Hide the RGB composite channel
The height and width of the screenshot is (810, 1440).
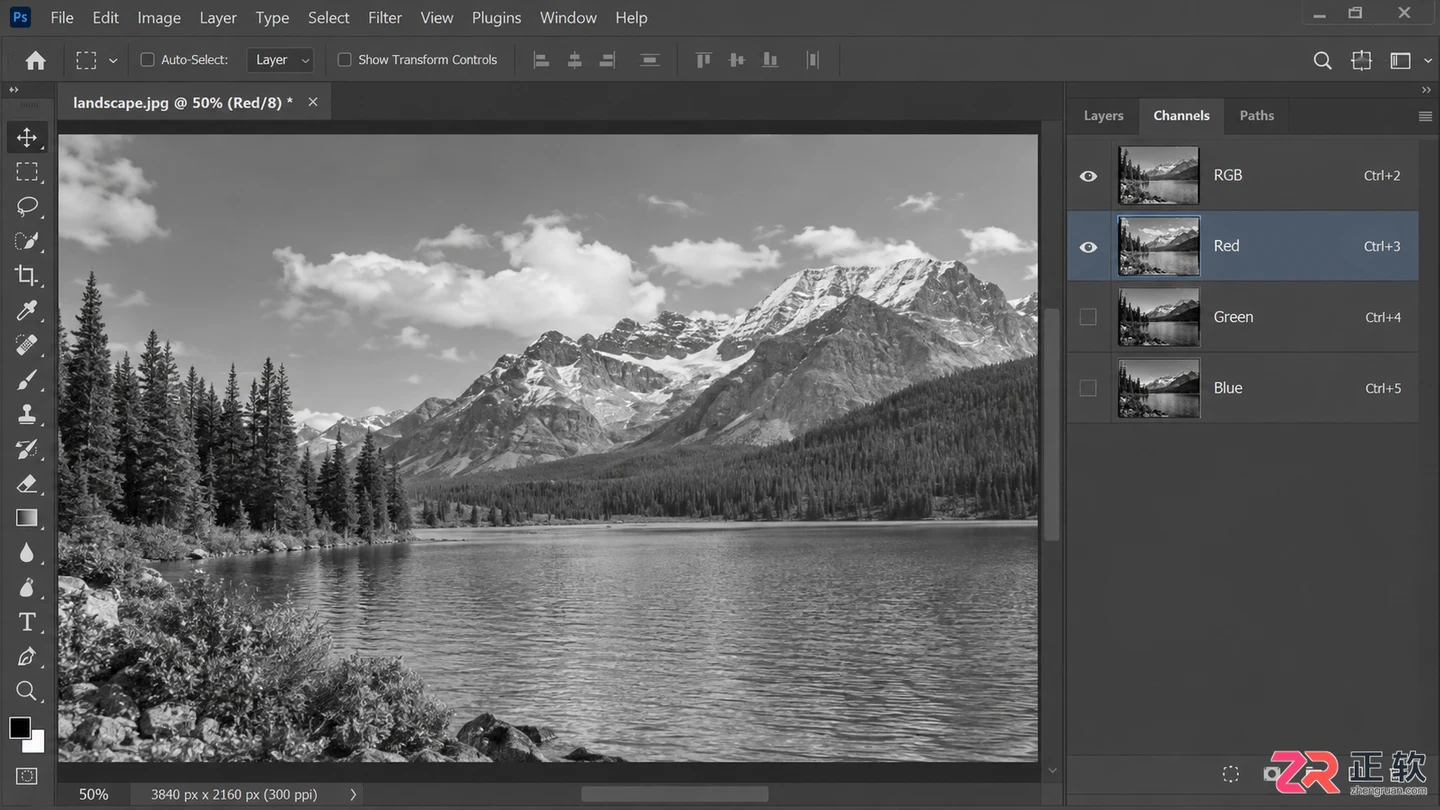click(1088, 176)
